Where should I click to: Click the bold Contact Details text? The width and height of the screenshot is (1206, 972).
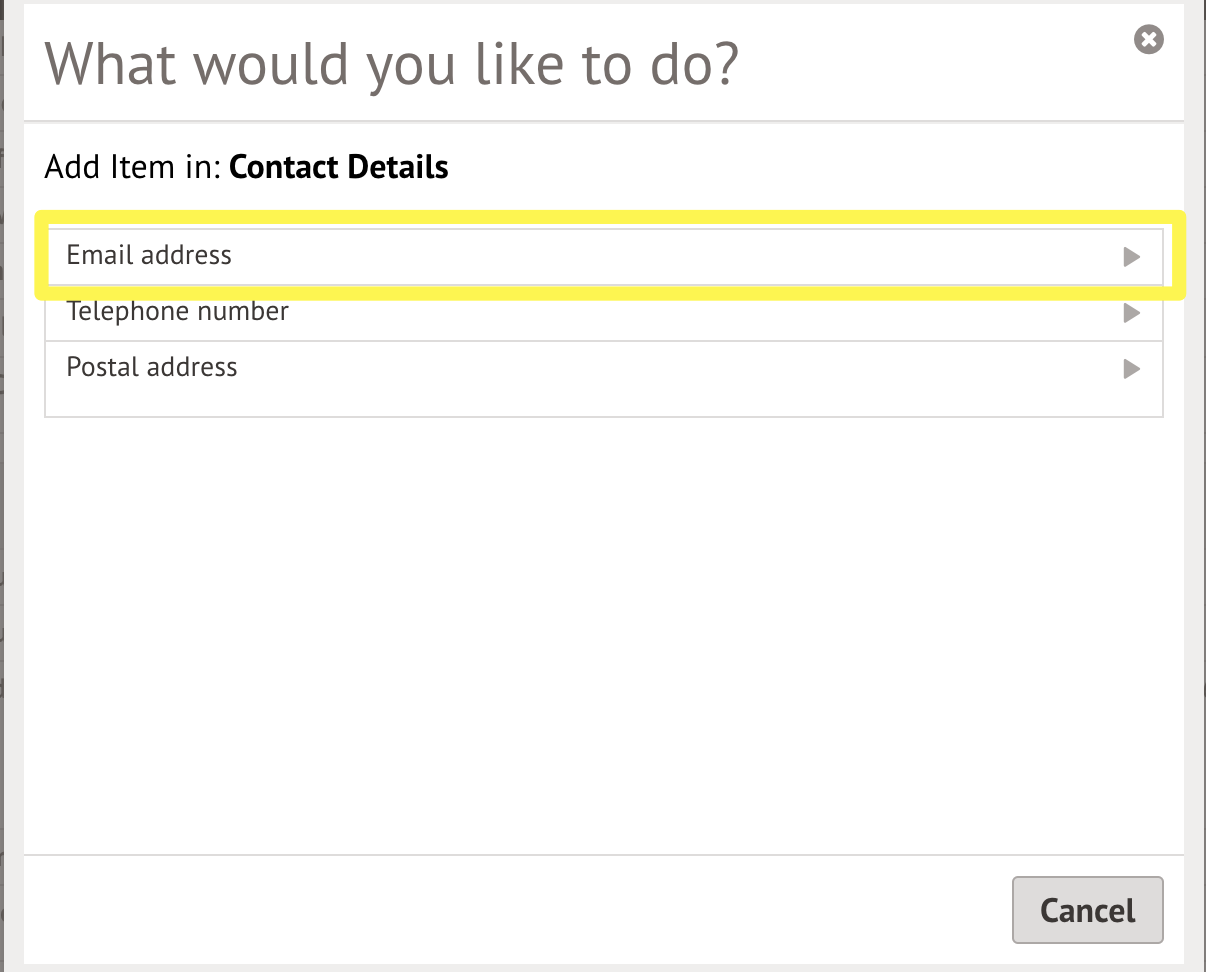(x=339, y=167)
